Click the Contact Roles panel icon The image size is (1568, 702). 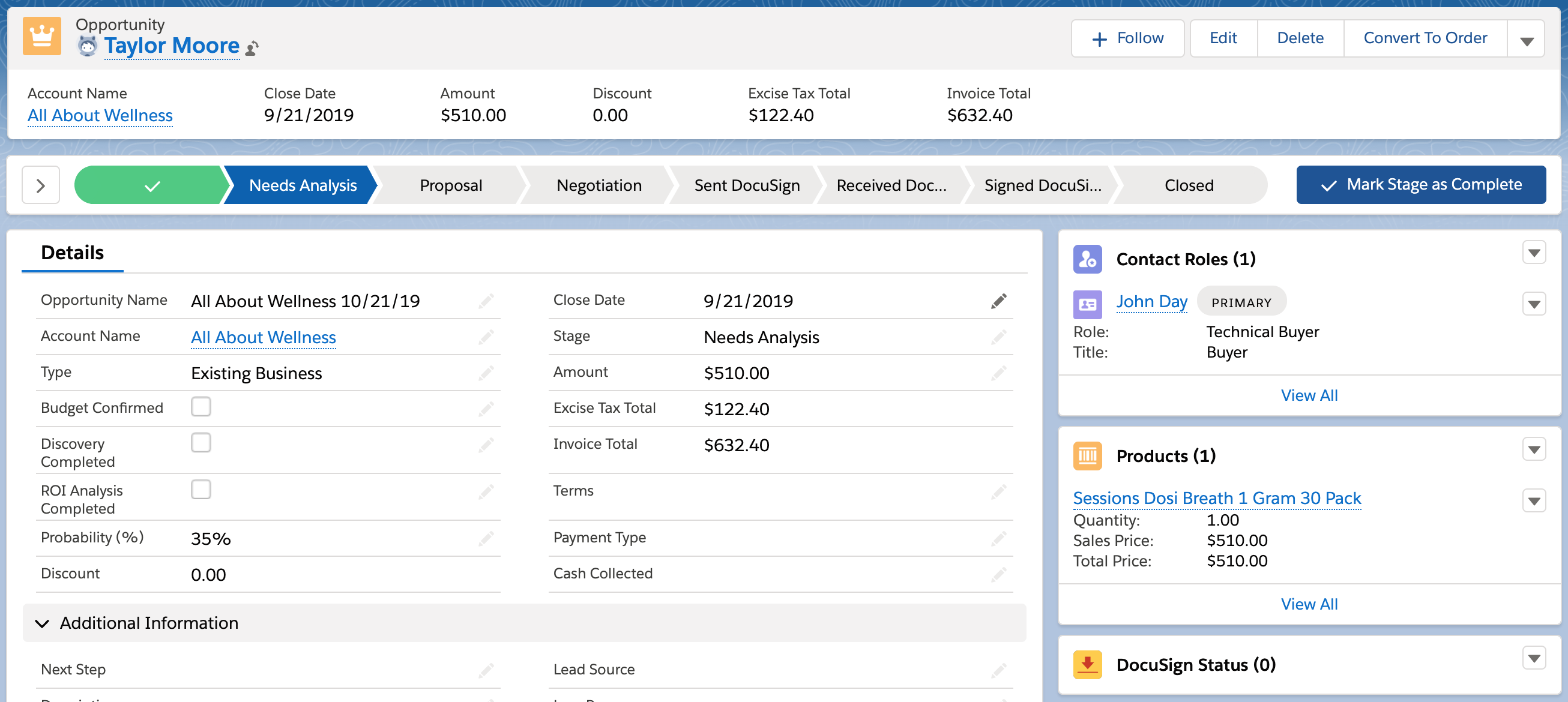[1087, 259]
